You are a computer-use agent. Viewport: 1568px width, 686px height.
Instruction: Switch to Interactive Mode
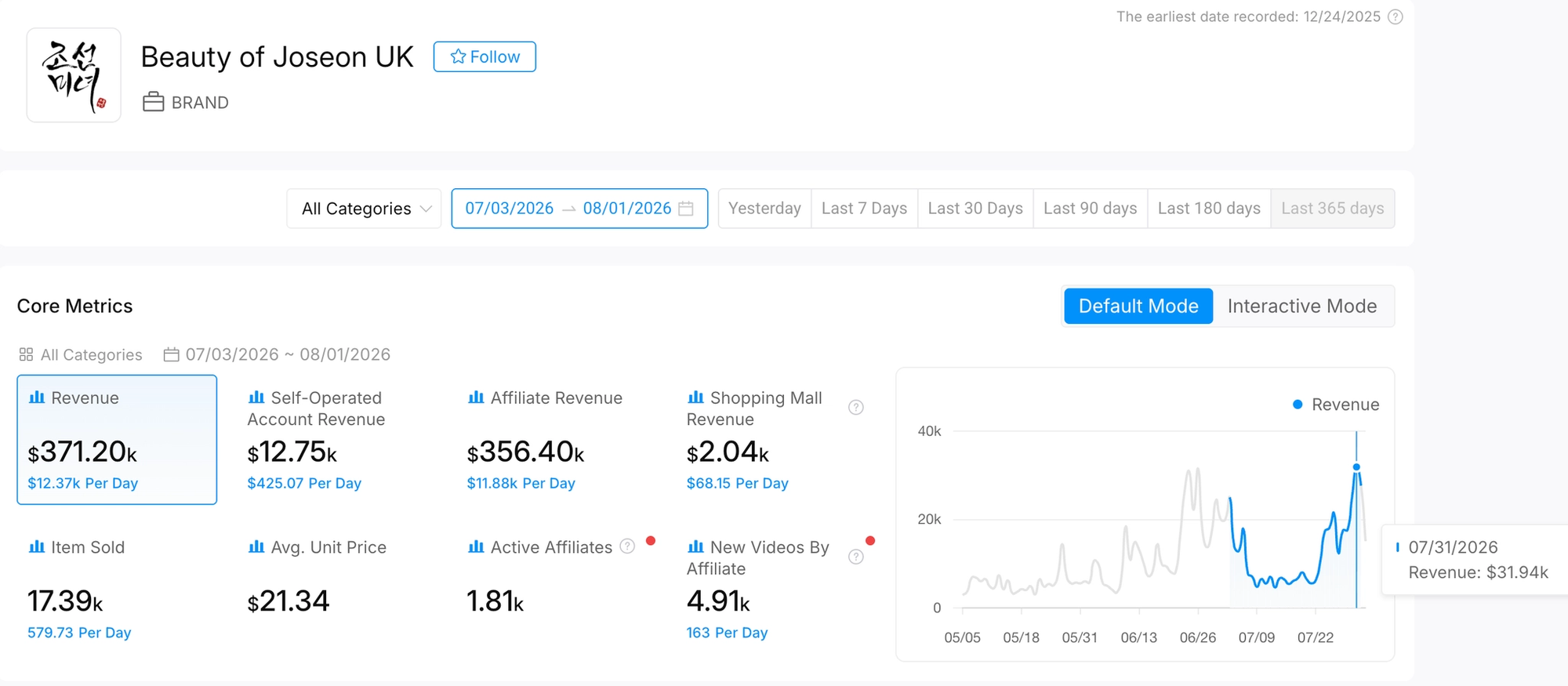tap(1302, 306)
